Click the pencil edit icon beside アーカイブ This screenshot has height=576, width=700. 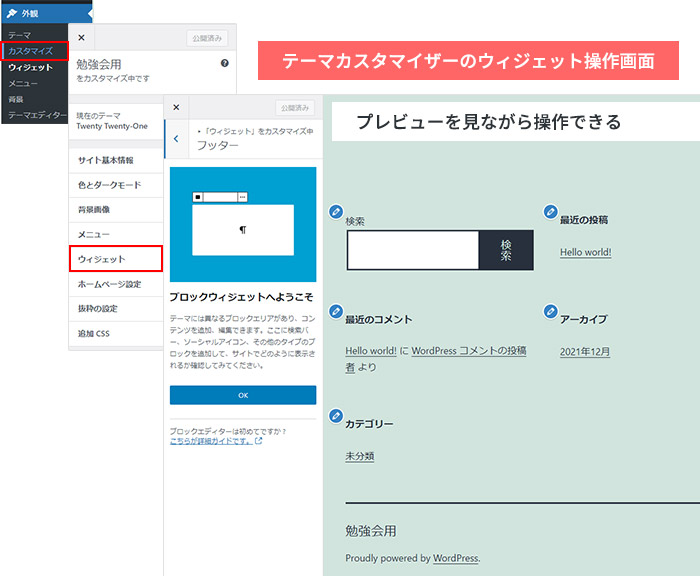(550, 311)
